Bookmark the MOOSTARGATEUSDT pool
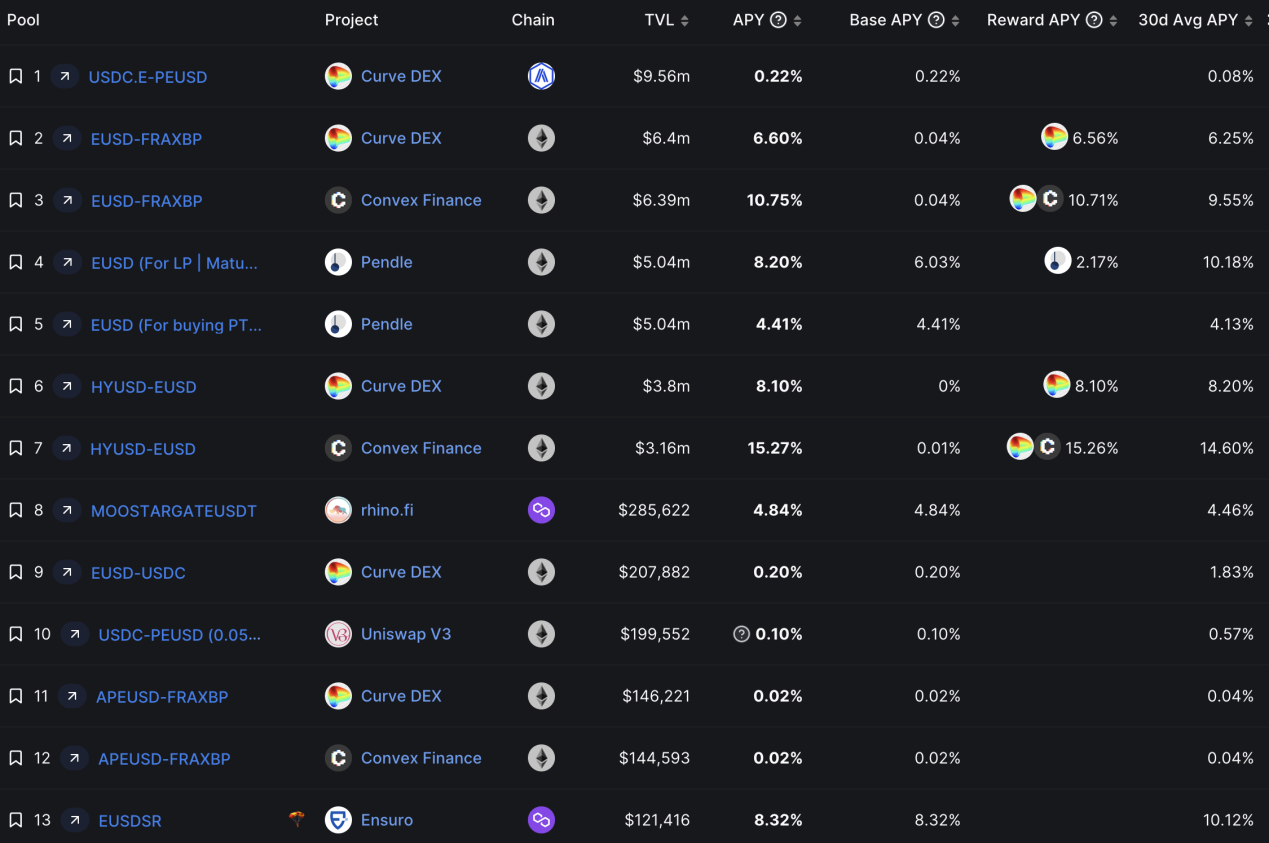 click(x=15, y=510)
